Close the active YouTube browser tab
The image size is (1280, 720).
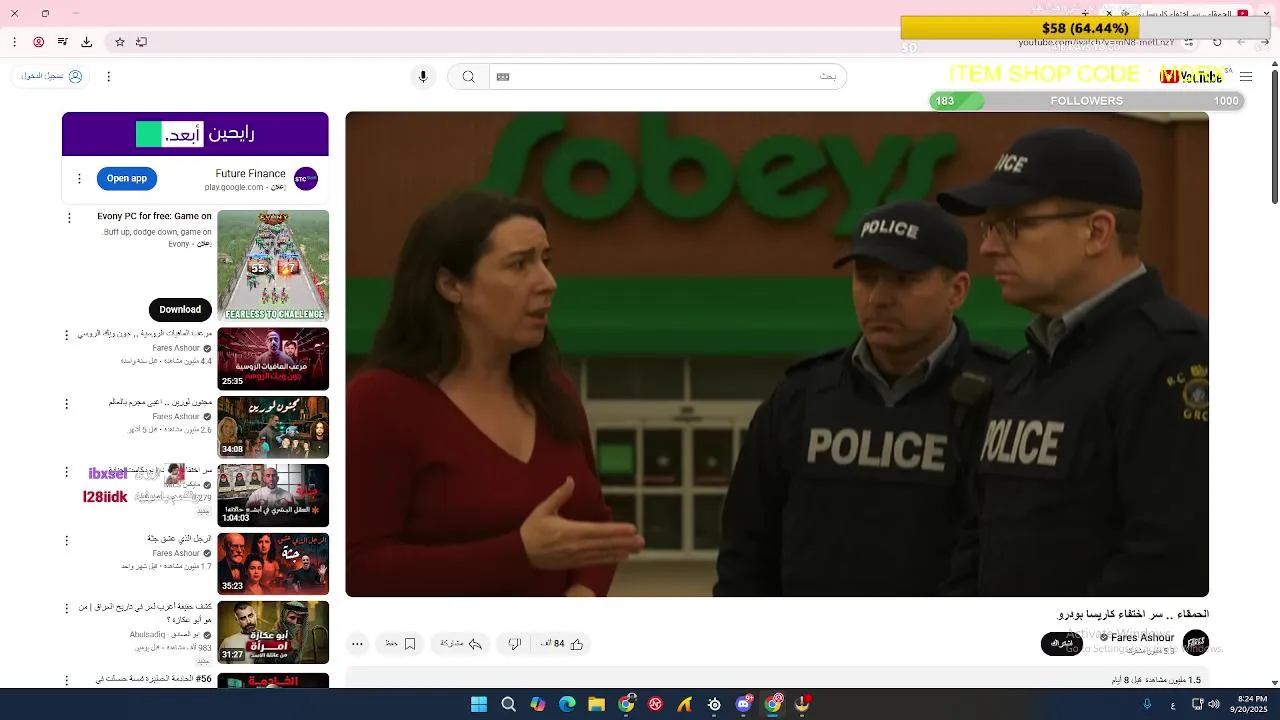[1109, 14]
